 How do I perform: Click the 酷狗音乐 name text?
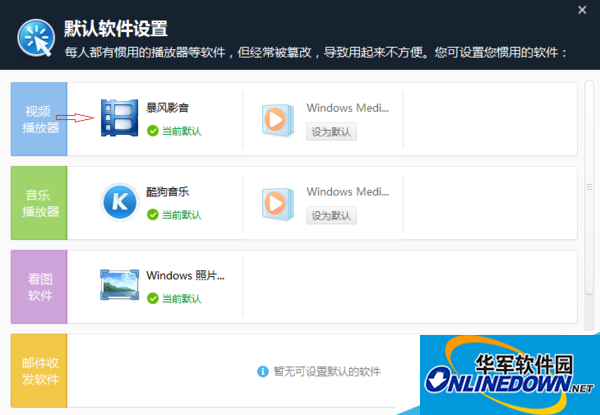pos(168,192)
